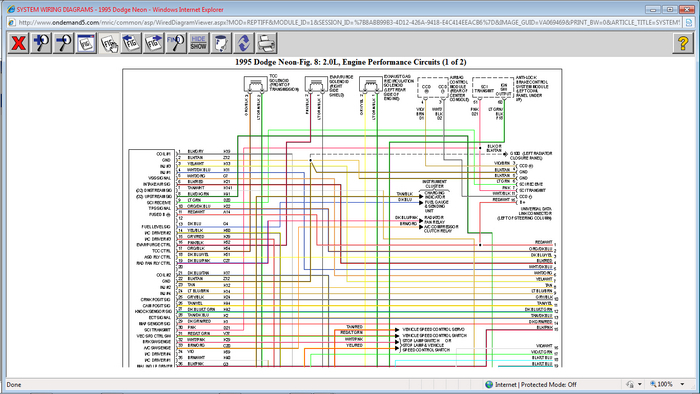Click the paint bucket color tool

pyautogui.click(x=221, y=43)
